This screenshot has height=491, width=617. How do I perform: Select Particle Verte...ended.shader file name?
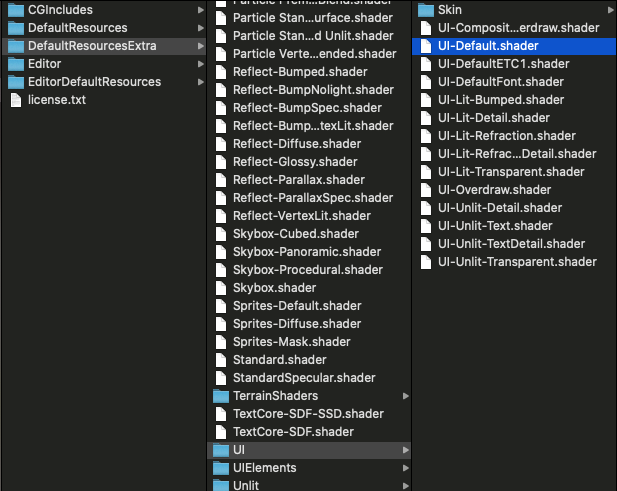pos(315,54)
